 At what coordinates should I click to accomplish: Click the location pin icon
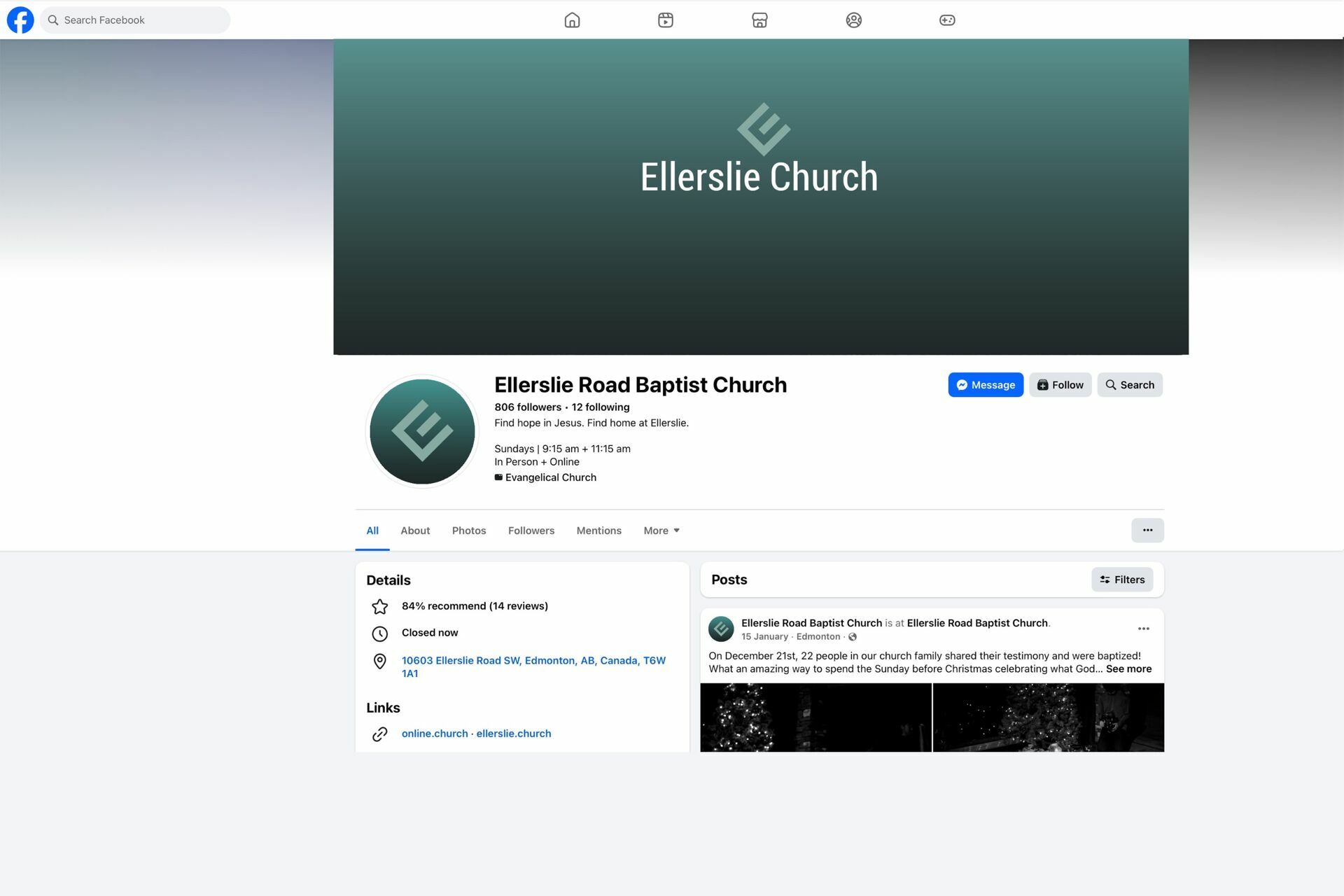point(379,661)
